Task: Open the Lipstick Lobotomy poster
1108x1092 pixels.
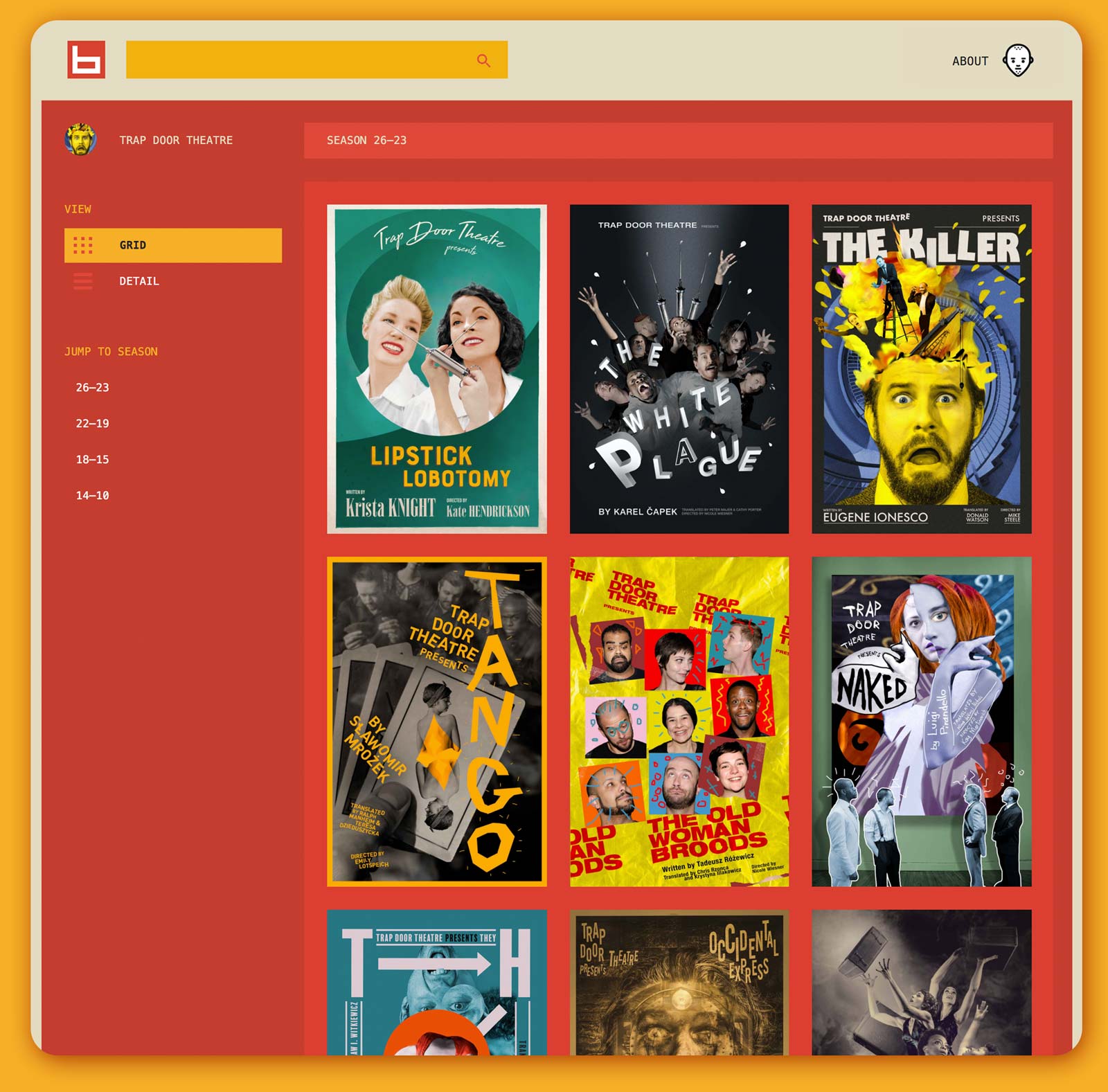Action: 437,369
